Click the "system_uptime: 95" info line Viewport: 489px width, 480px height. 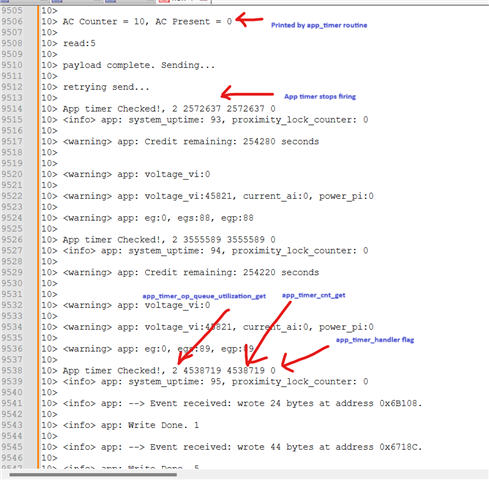point(215,382)
